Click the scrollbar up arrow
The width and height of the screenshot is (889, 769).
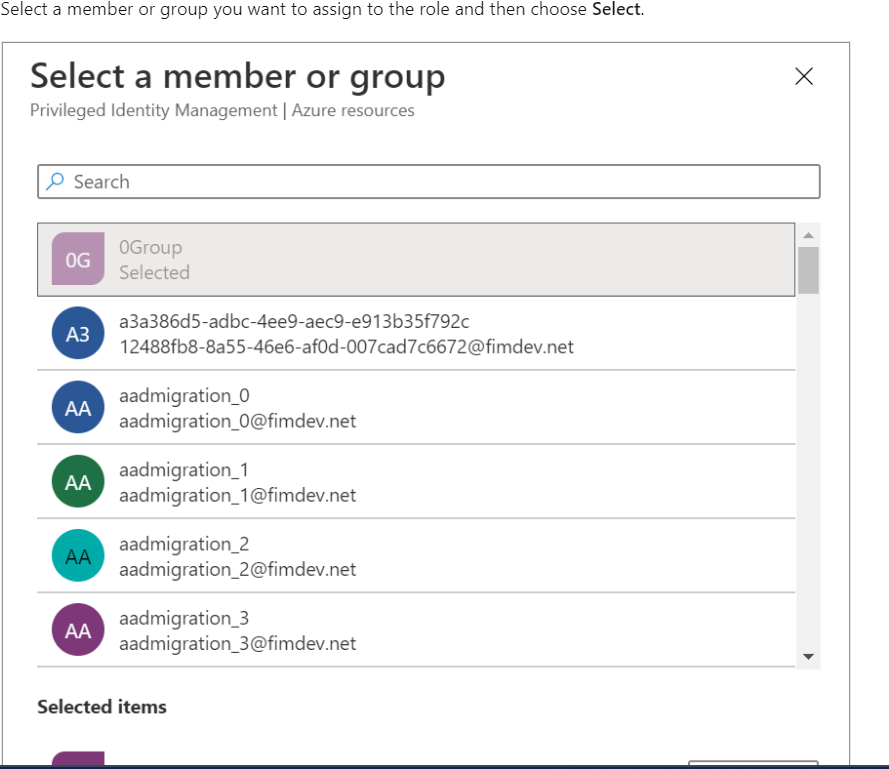(807, 234)
